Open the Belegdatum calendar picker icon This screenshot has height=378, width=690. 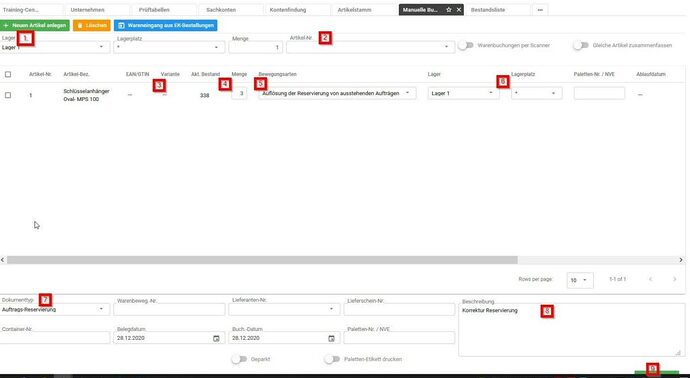pos(216,338)
